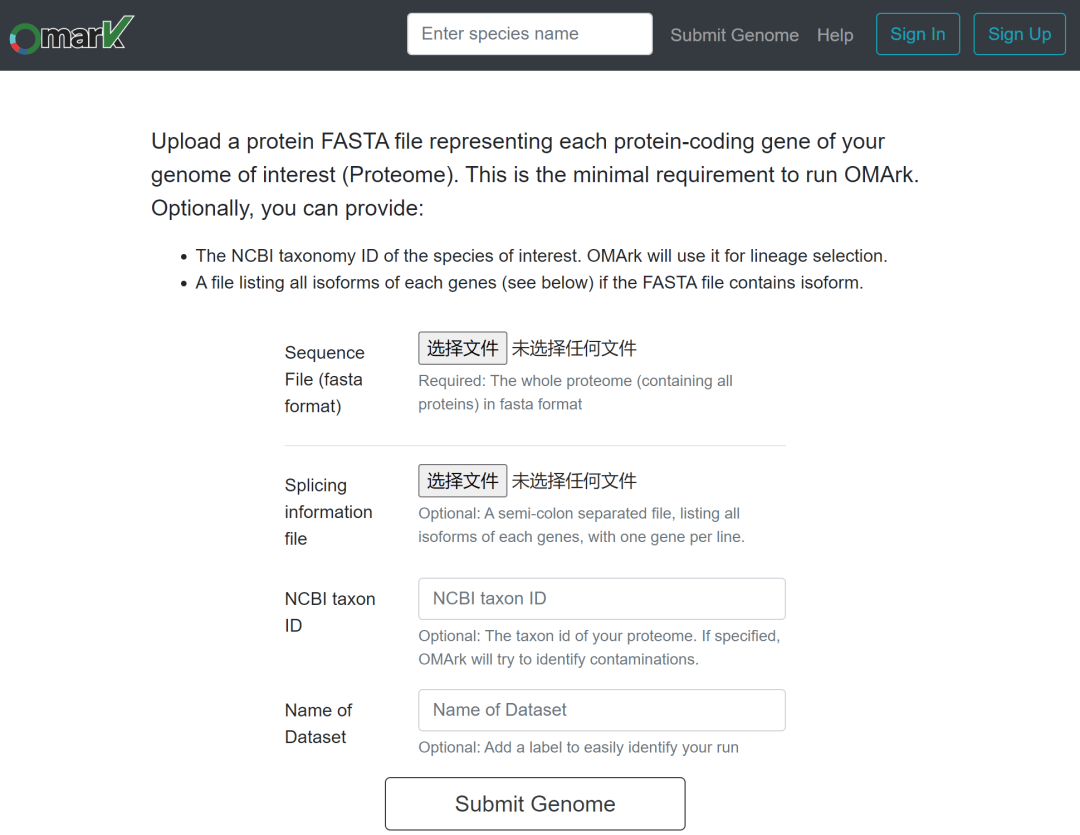Click the 'Required: The whole proteome' hint text
The width and height of the screenshot is (1080, 835).
tap(575, 393)
